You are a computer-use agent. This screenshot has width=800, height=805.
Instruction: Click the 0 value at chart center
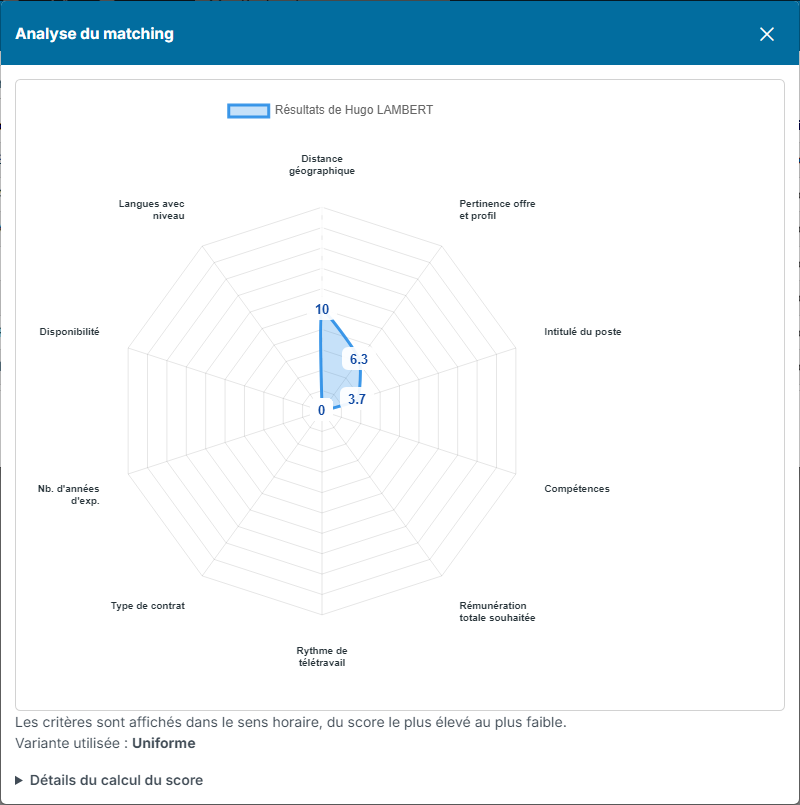321,410
